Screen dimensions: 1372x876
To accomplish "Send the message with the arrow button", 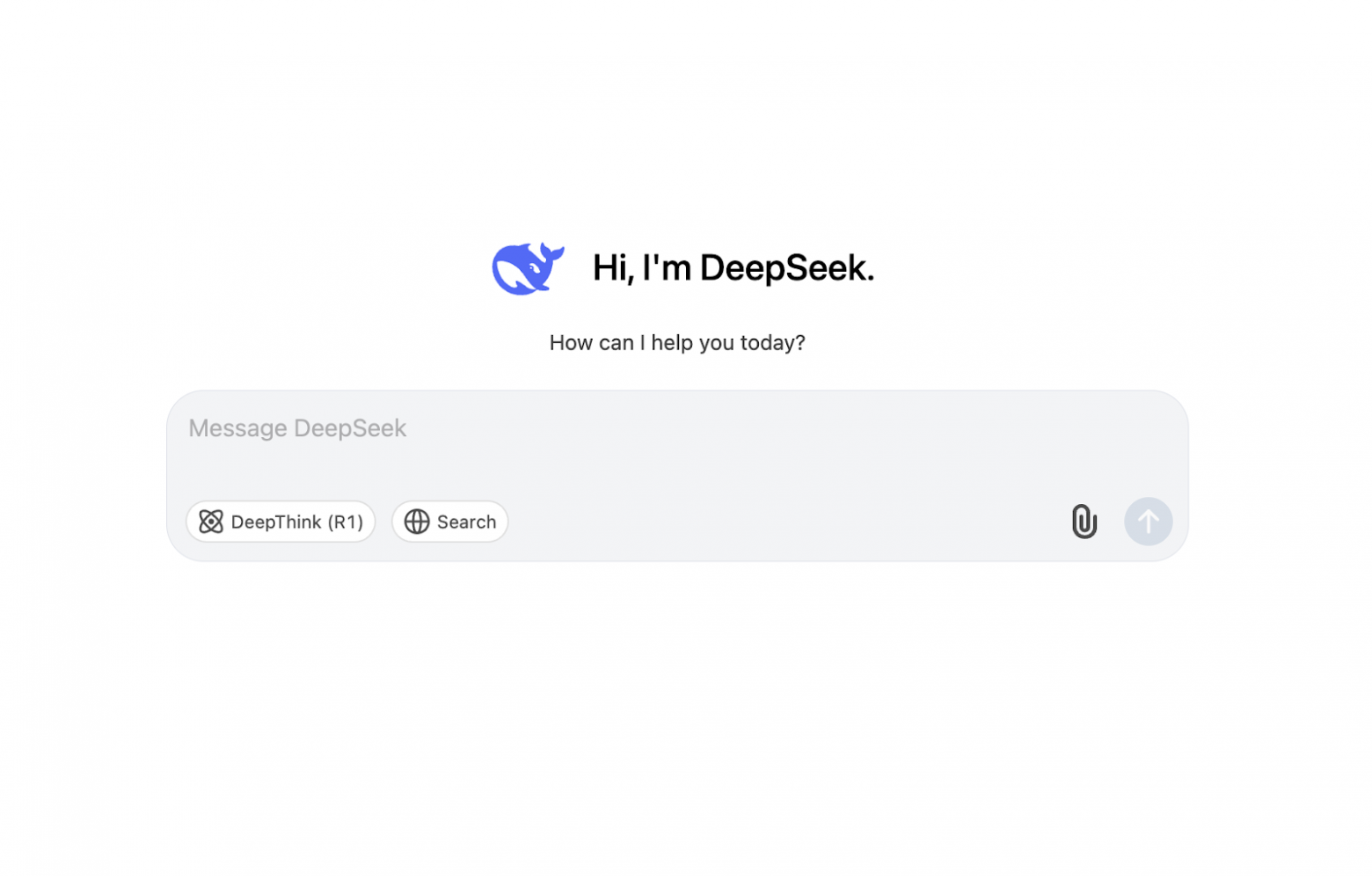I will coord(1148,522).
